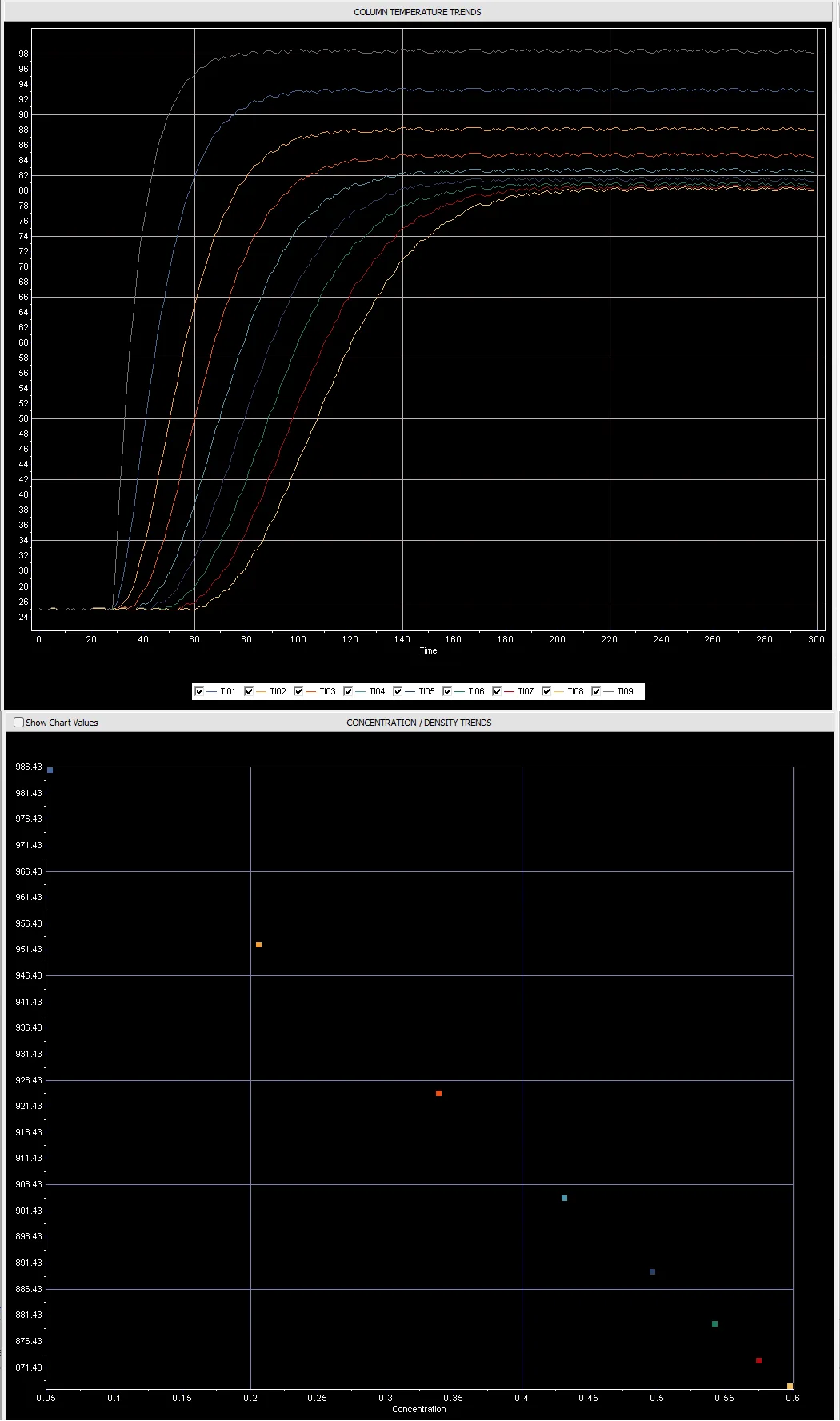Select the cyan data point near 0.43 concentration
Image resolution: width=840 pixels, height=1421 pixels.
click(564, 1199)
